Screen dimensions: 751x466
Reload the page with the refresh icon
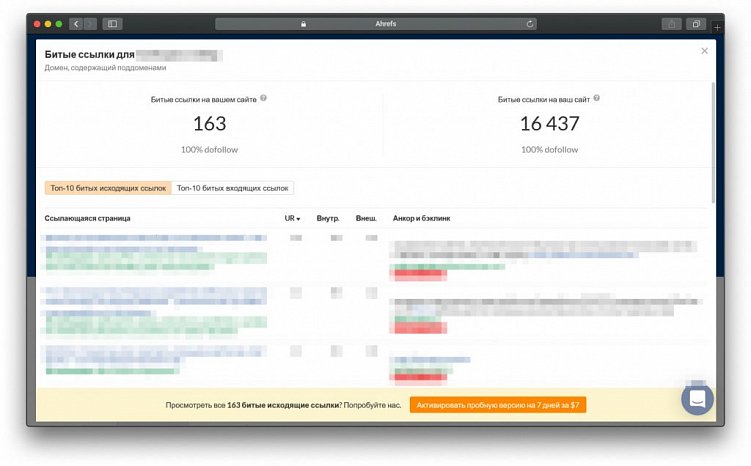click(530, 24)
